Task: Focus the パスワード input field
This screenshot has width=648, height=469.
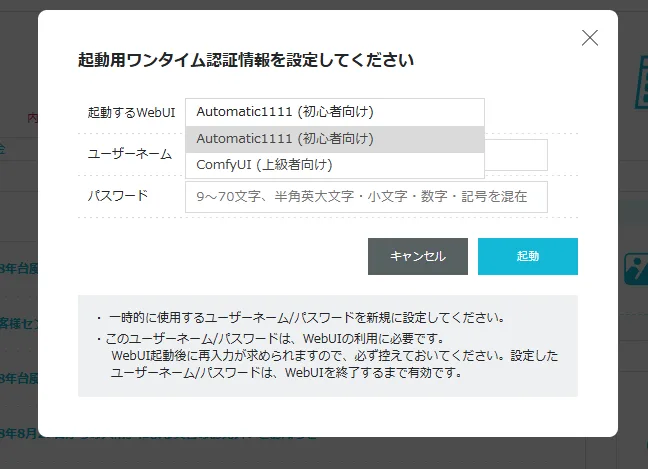Action: [366, 197]
